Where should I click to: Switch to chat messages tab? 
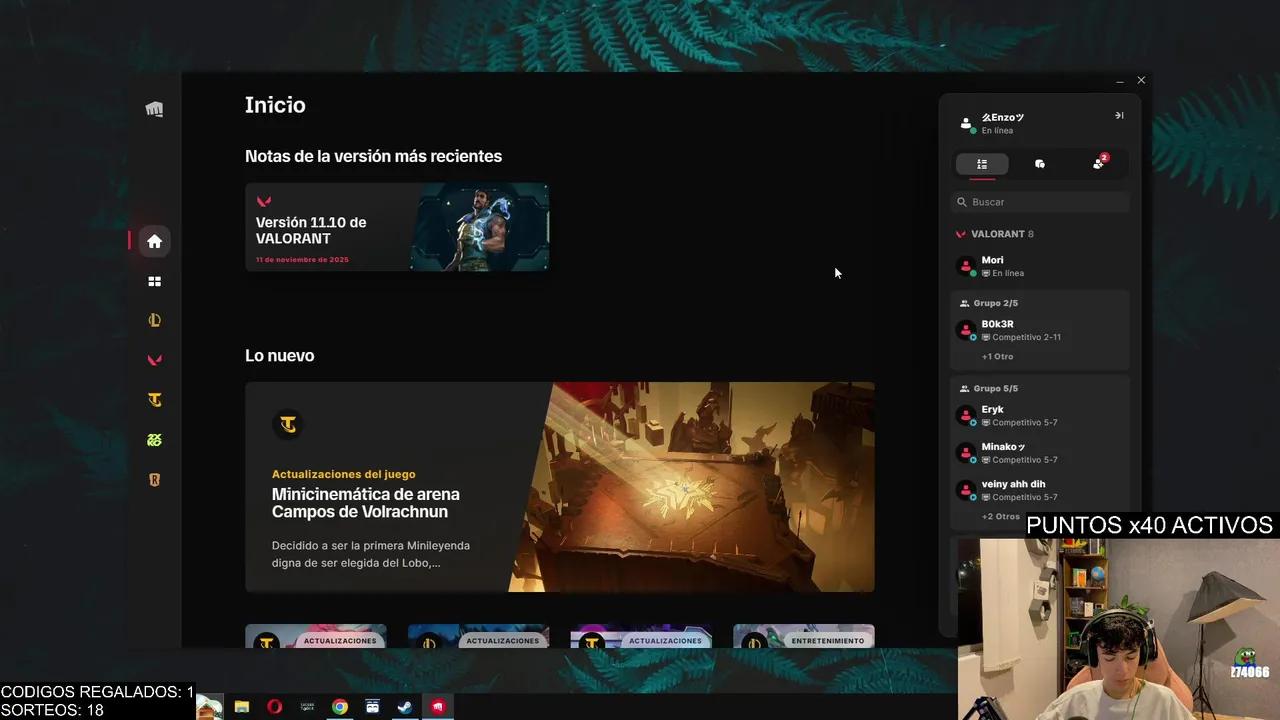tap(1040, 164)
